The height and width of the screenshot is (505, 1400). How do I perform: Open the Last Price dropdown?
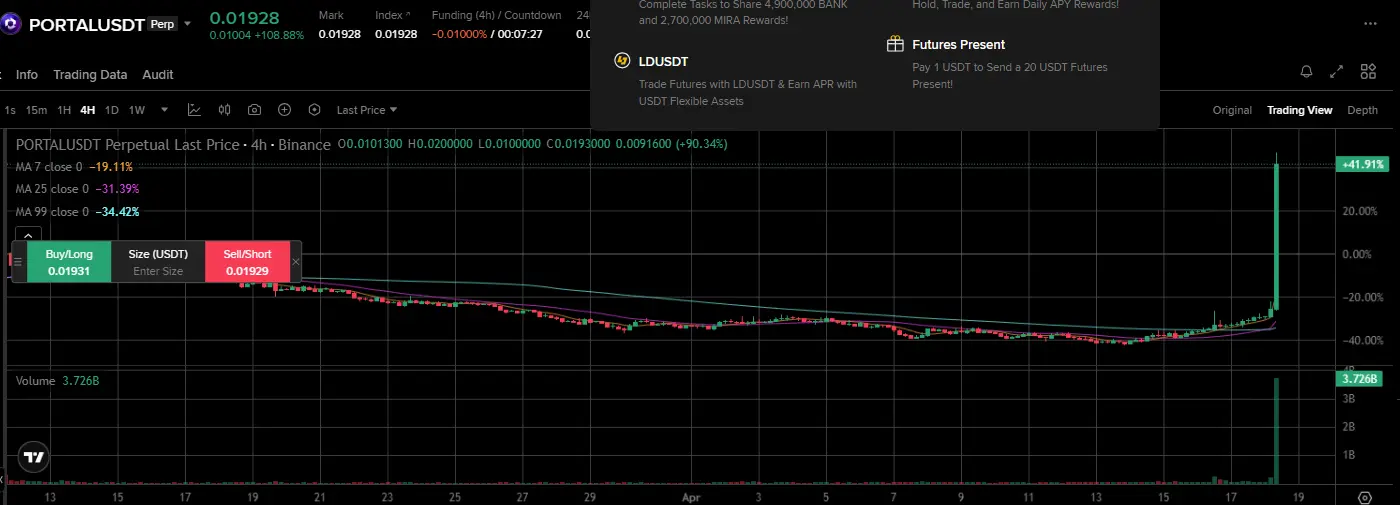pyautogui.click(x=366, y=110)
